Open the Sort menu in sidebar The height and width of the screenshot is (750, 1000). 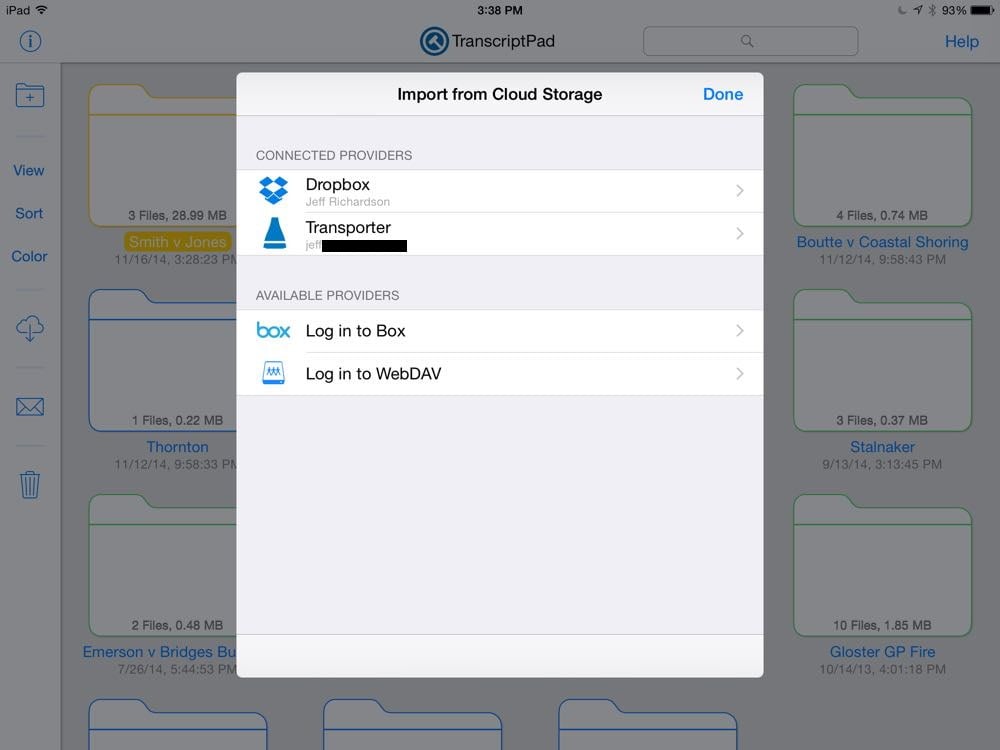tap(29, 214)
